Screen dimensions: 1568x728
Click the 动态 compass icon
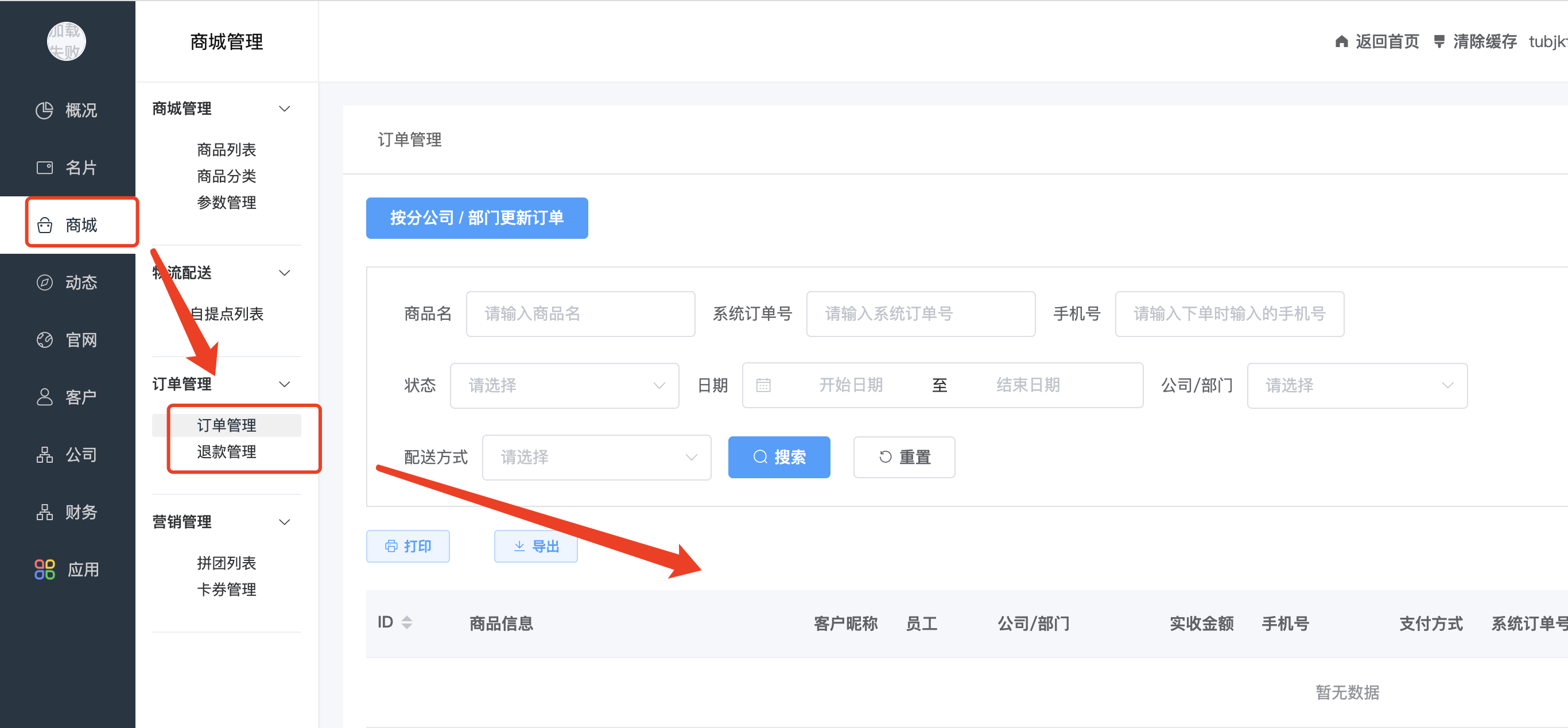(44, 282)
